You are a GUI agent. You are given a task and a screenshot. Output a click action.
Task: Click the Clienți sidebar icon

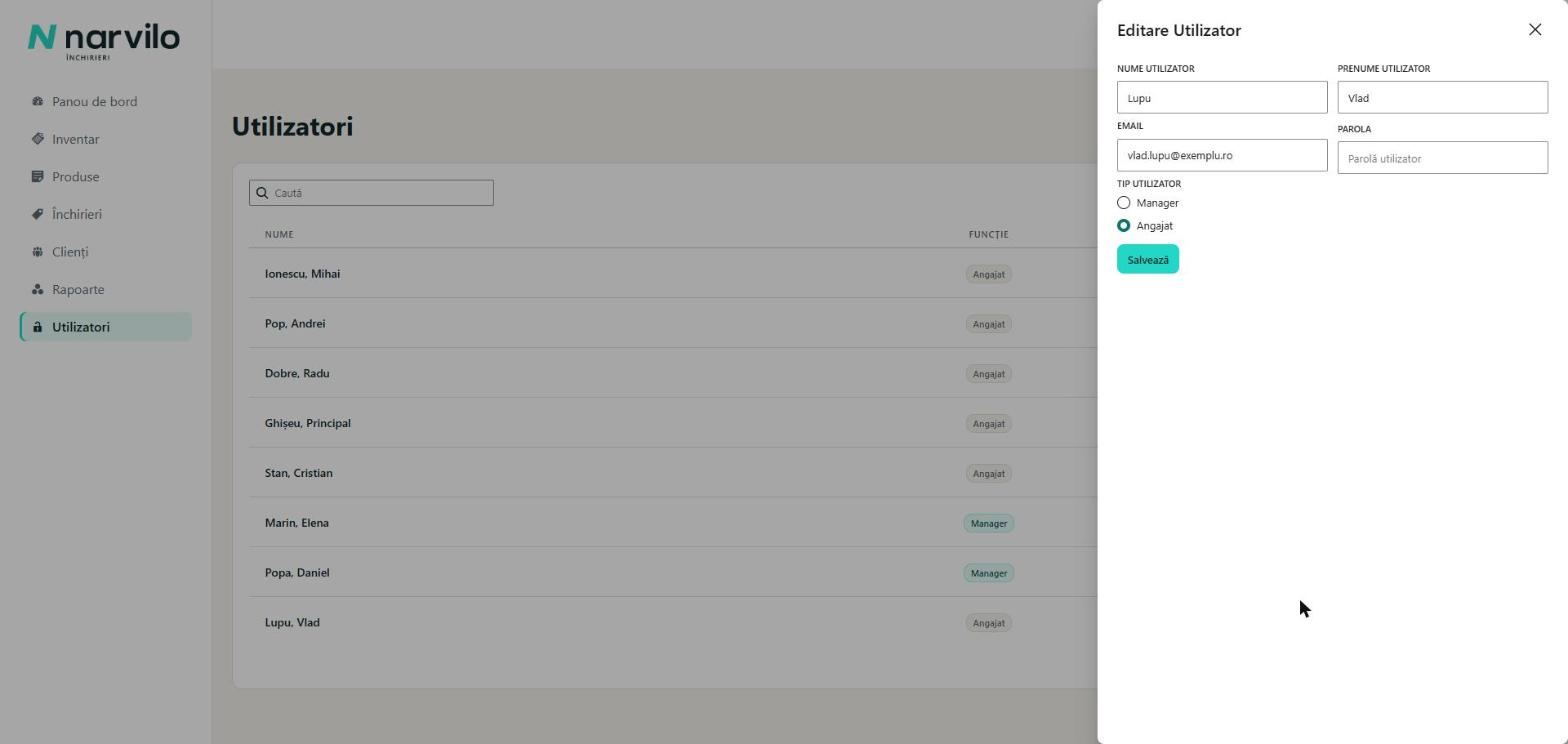[x=37, y=252]
